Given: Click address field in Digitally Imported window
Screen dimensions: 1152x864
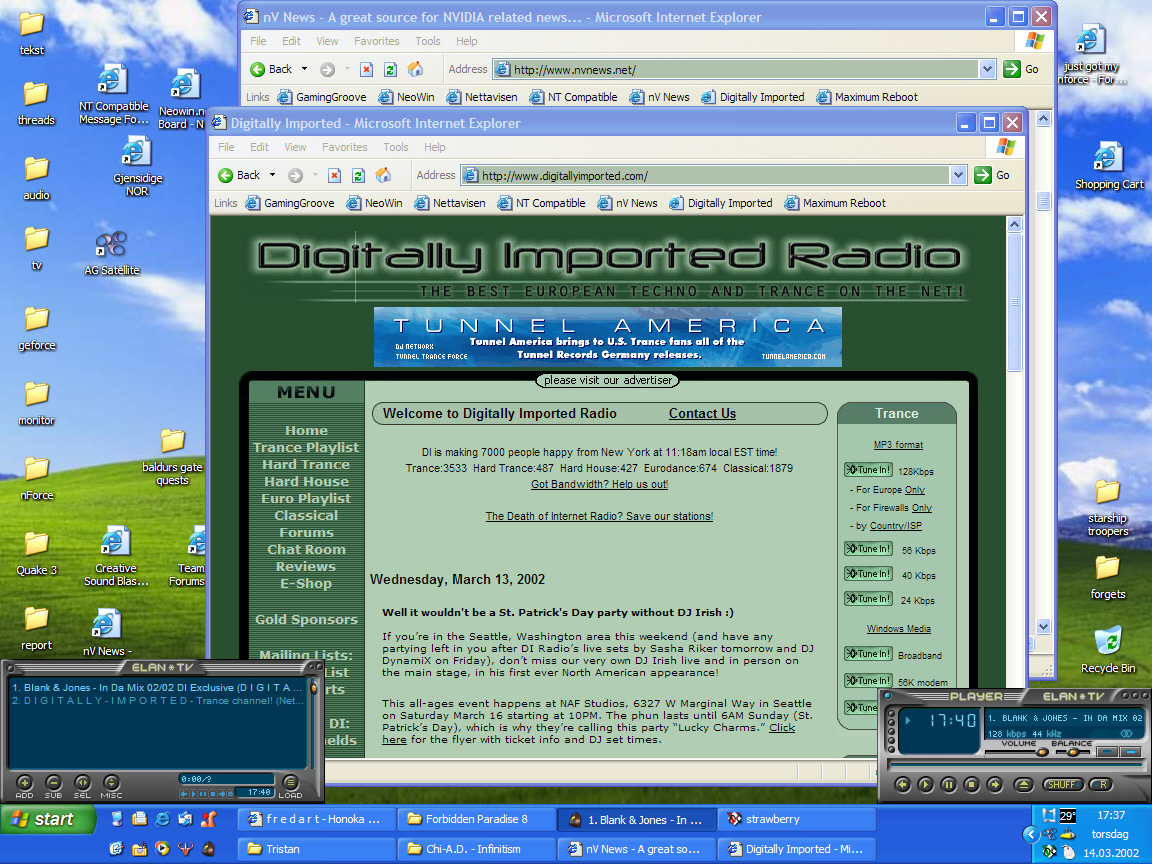Looking at the screenshot, I should pos(714,176).
